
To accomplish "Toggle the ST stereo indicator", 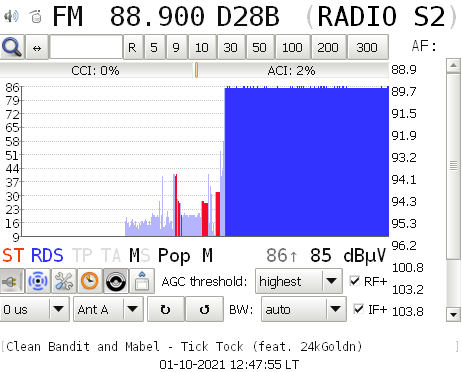I will tap(13, 256).
